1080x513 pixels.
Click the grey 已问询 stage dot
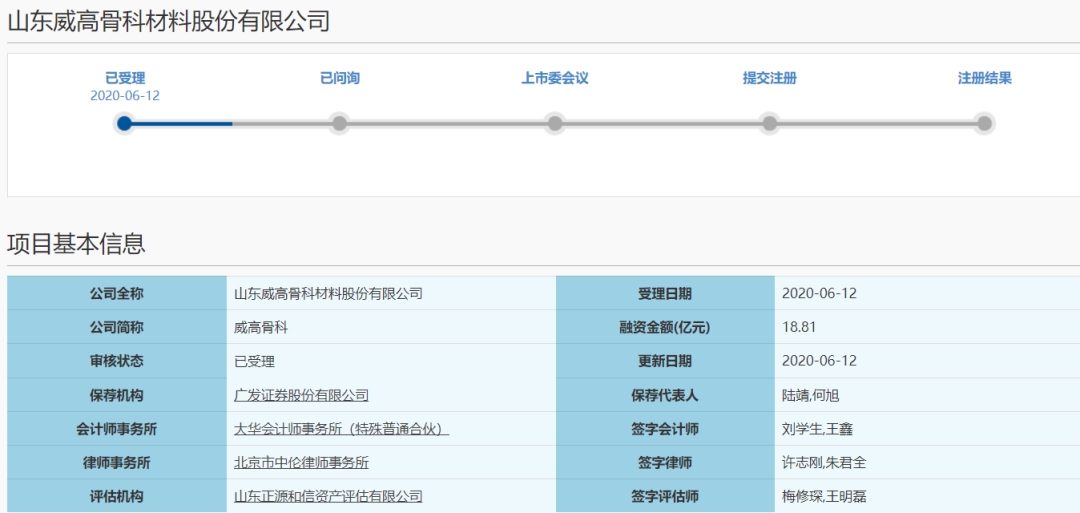[339, 124]
